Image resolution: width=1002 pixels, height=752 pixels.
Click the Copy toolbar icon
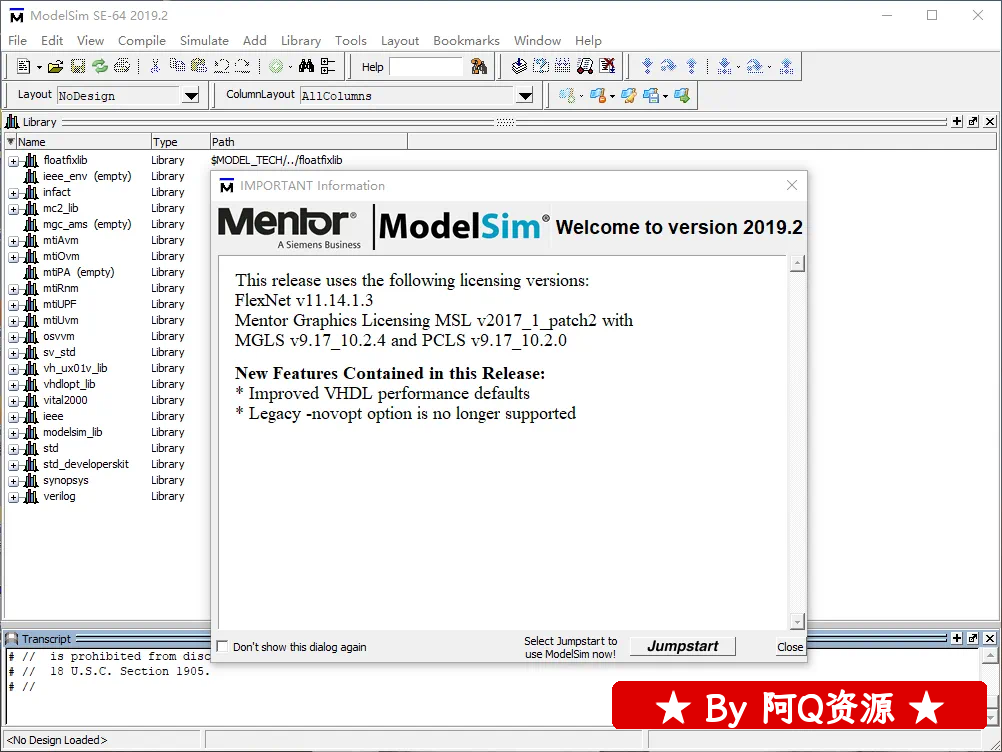point(177,66)
